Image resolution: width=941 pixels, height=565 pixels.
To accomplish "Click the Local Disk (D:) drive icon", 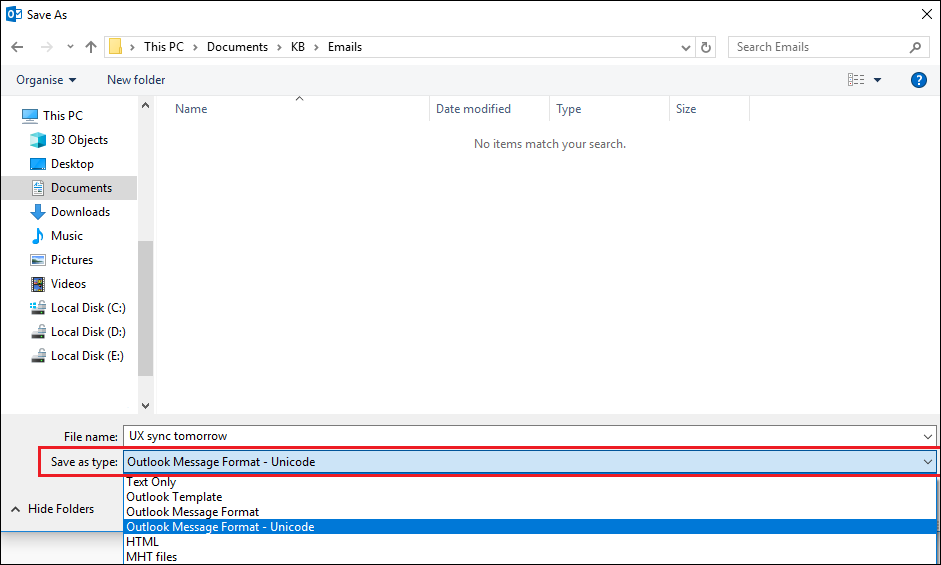I will click(x=38, y=331).
